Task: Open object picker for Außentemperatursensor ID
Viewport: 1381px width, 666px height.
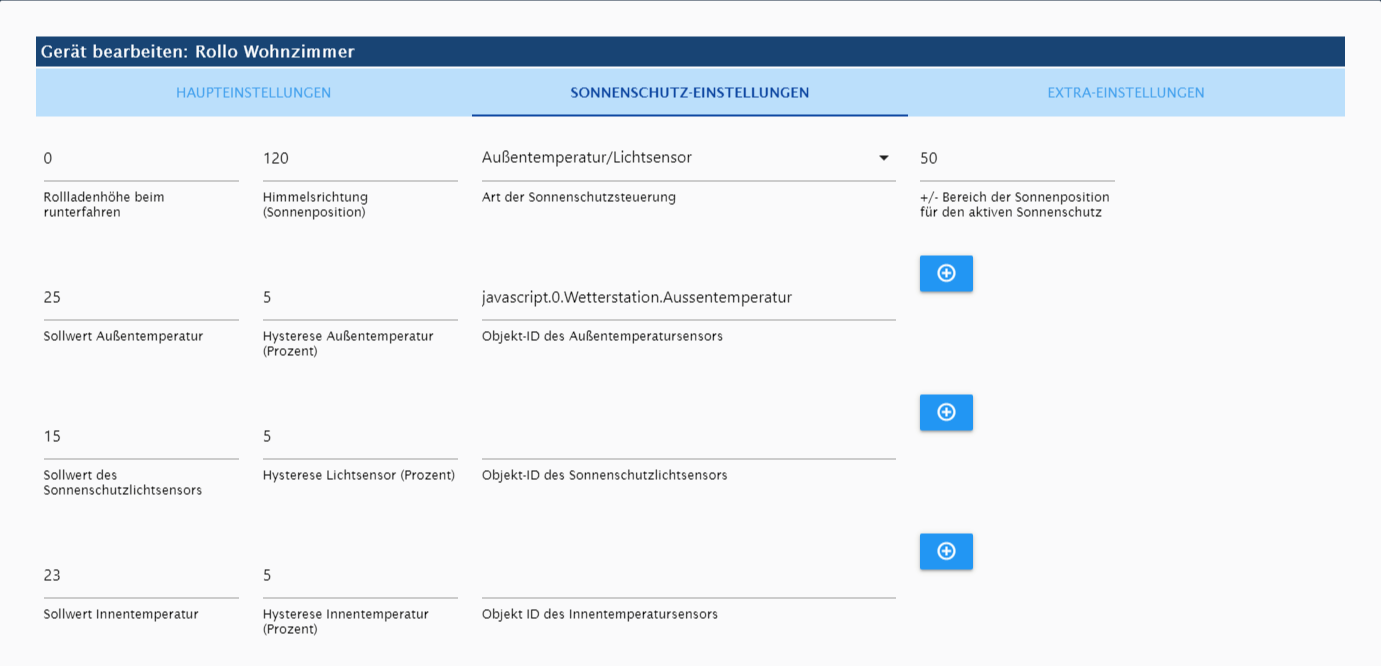Action: 946,273
